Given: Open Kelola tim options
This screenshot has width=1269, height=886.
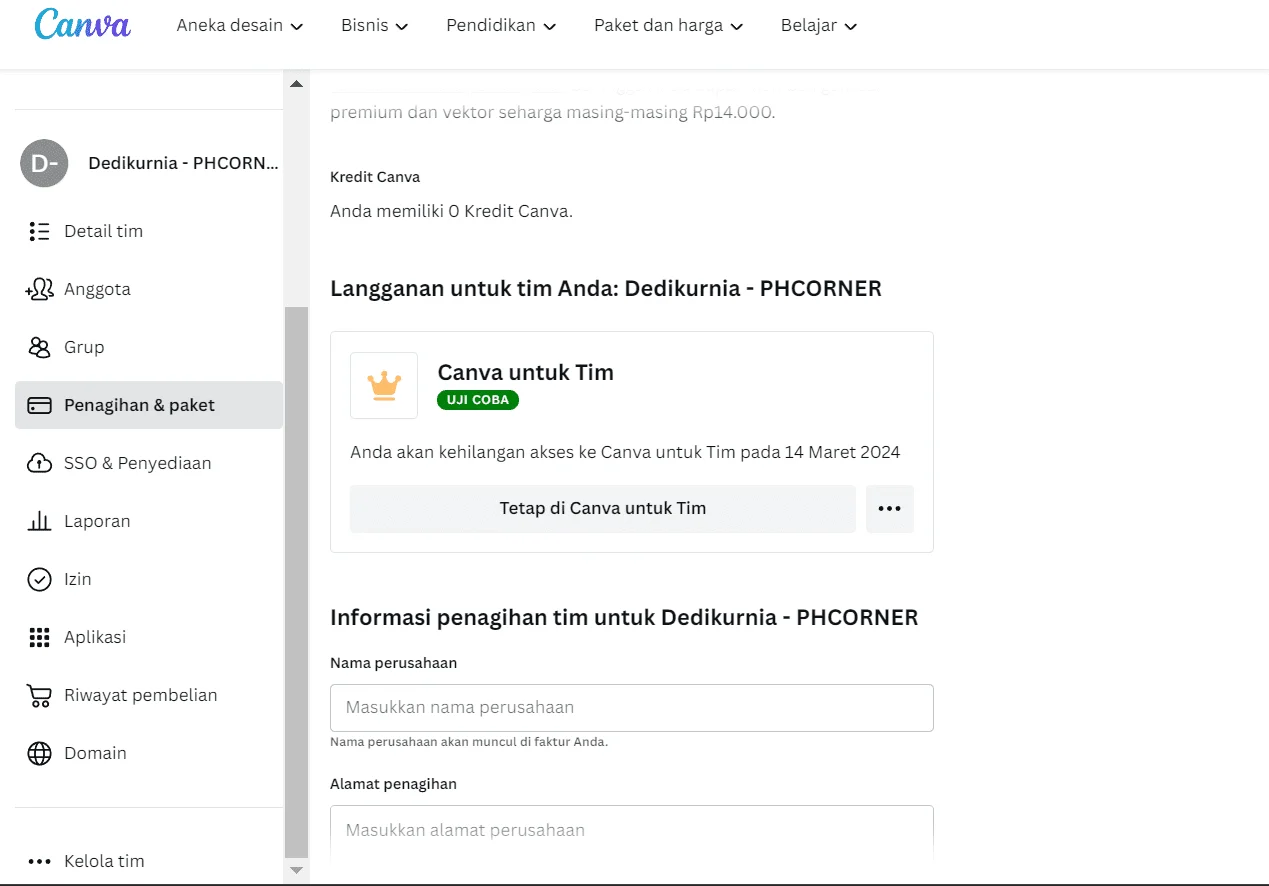Looking at the screenshot, I should pyautogui.click(x=149, y=861).
